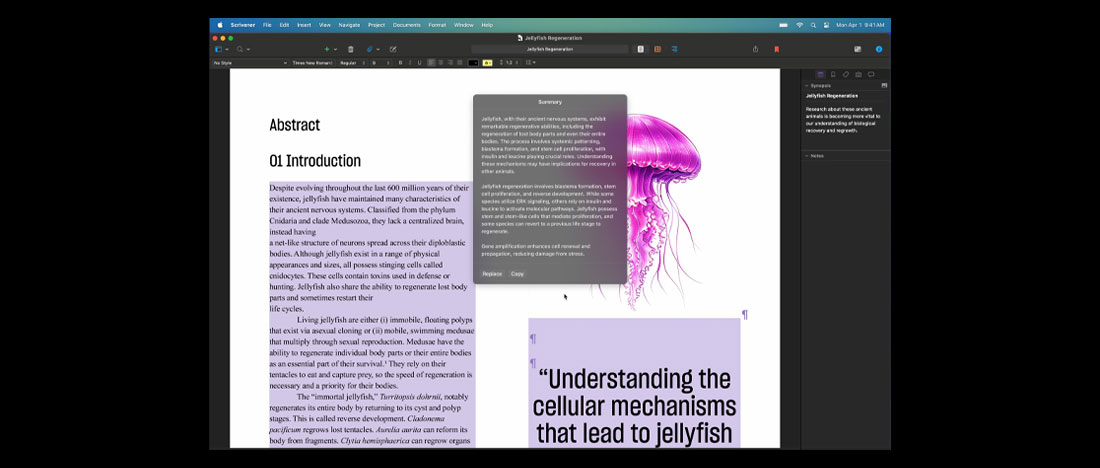Toggle bold formatting
Viewport: 1100px width, 468px height.
click(400, 63)
